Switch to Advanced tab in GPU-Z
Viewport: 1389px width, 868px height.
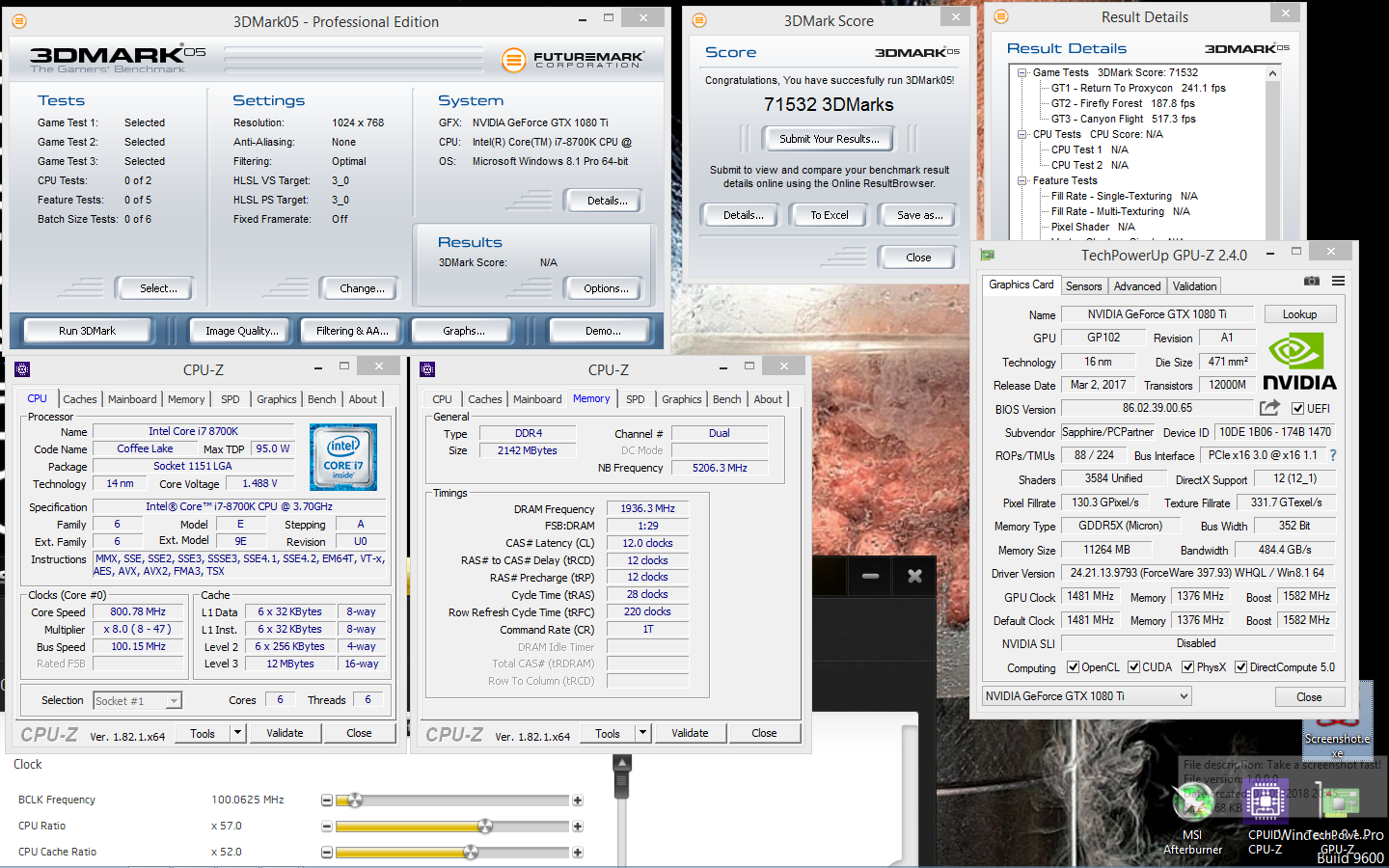tap(1137, 286)
